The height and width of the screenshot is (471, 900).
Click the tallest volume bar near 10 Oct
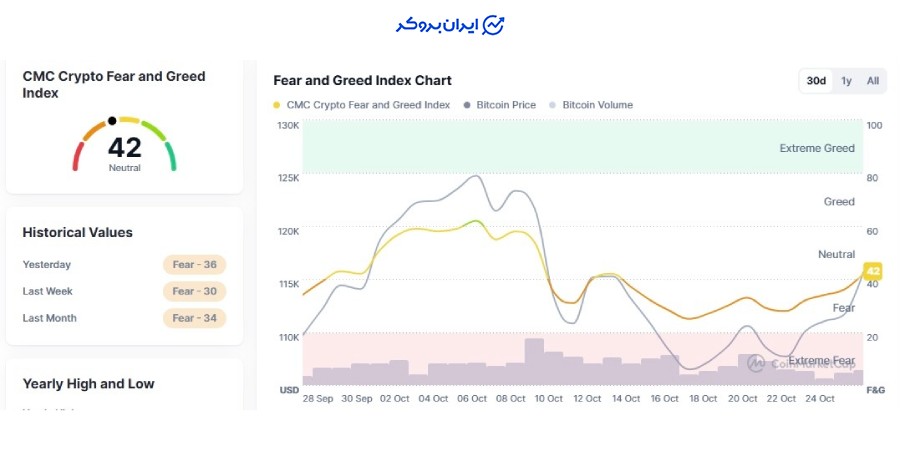(x=534, y=362)
